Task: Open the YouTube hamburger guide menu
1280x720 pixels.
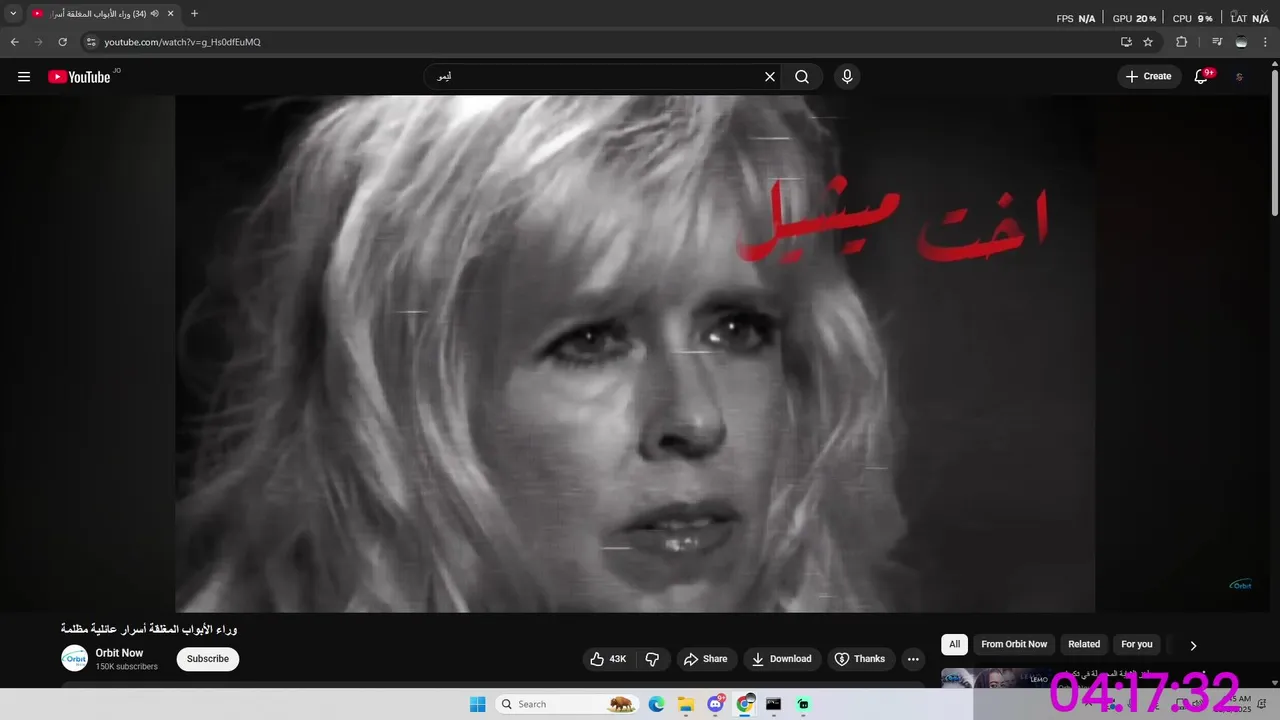Action: [x=24, y=77]
